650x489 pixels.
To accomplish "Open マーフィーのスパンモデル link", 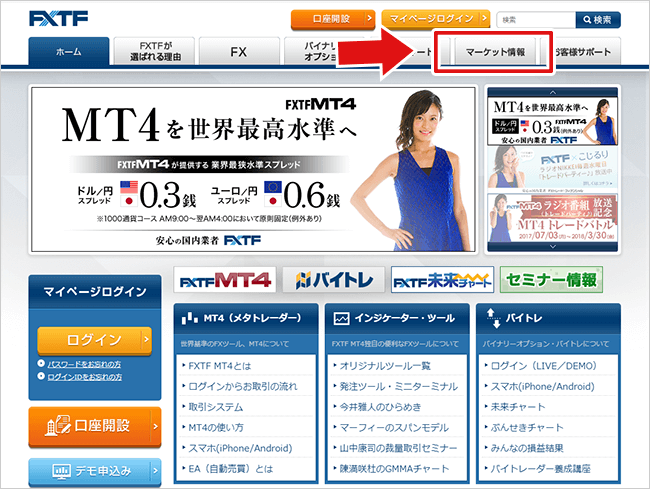I will coord(394,428).
